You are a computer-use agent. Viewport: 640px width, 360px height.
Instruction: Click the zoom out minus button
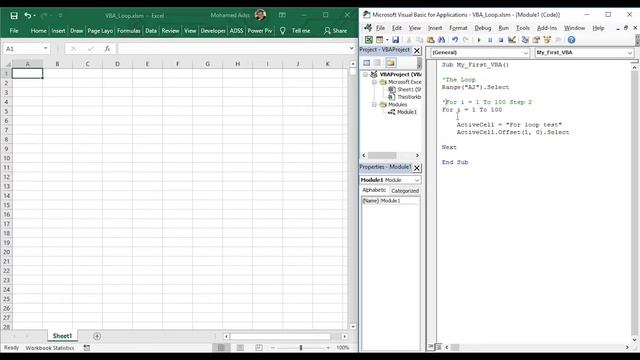coord(273,348)
